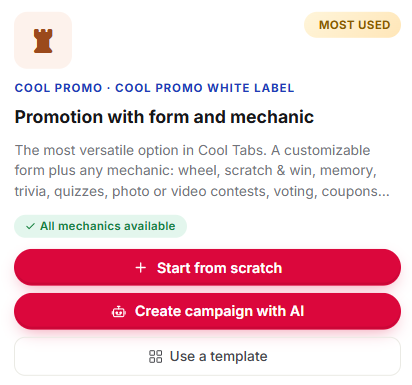Screen dimensions: 412x385
Task: Select the pink rounded tile behind the rook
Action: click(x=43, y=40)
